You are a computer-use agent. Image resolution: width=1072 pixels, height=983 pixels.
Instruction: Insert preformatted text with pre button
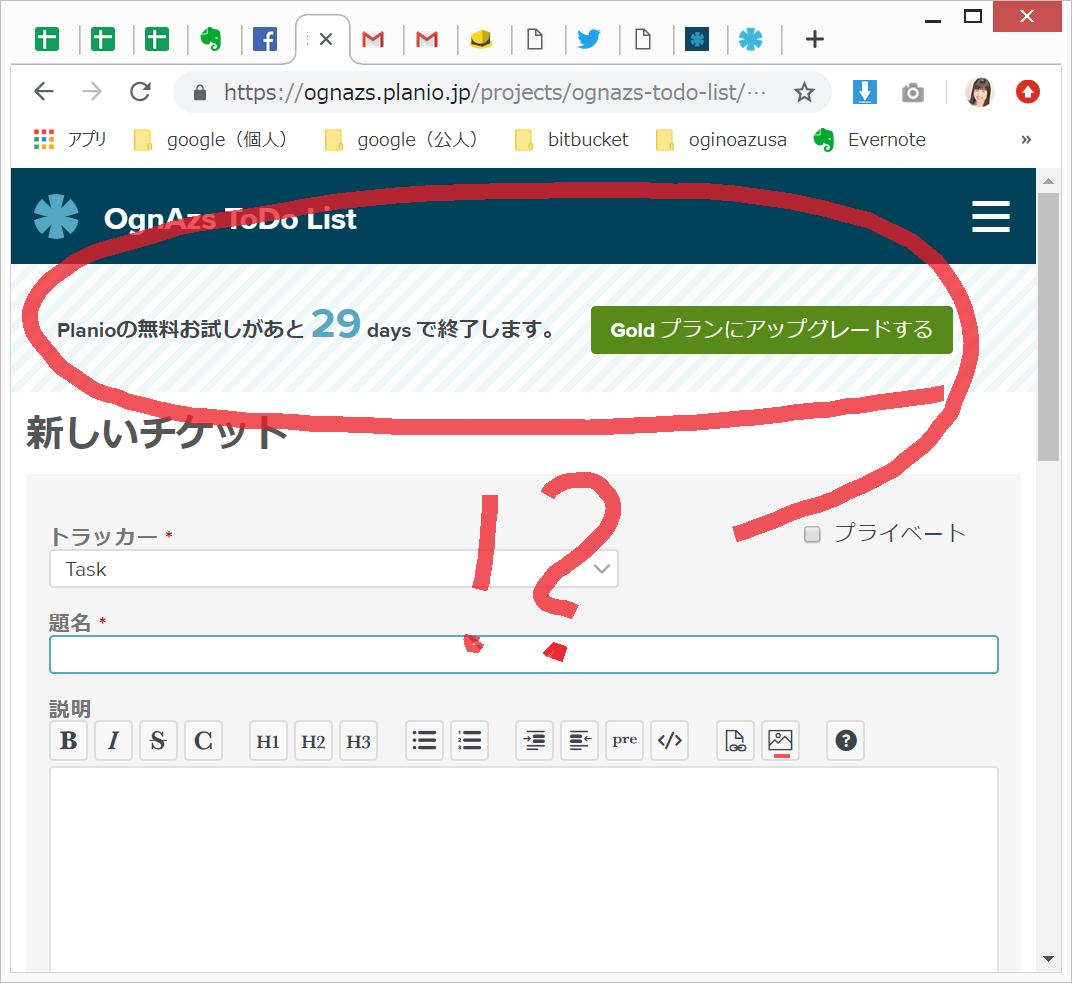624,740
